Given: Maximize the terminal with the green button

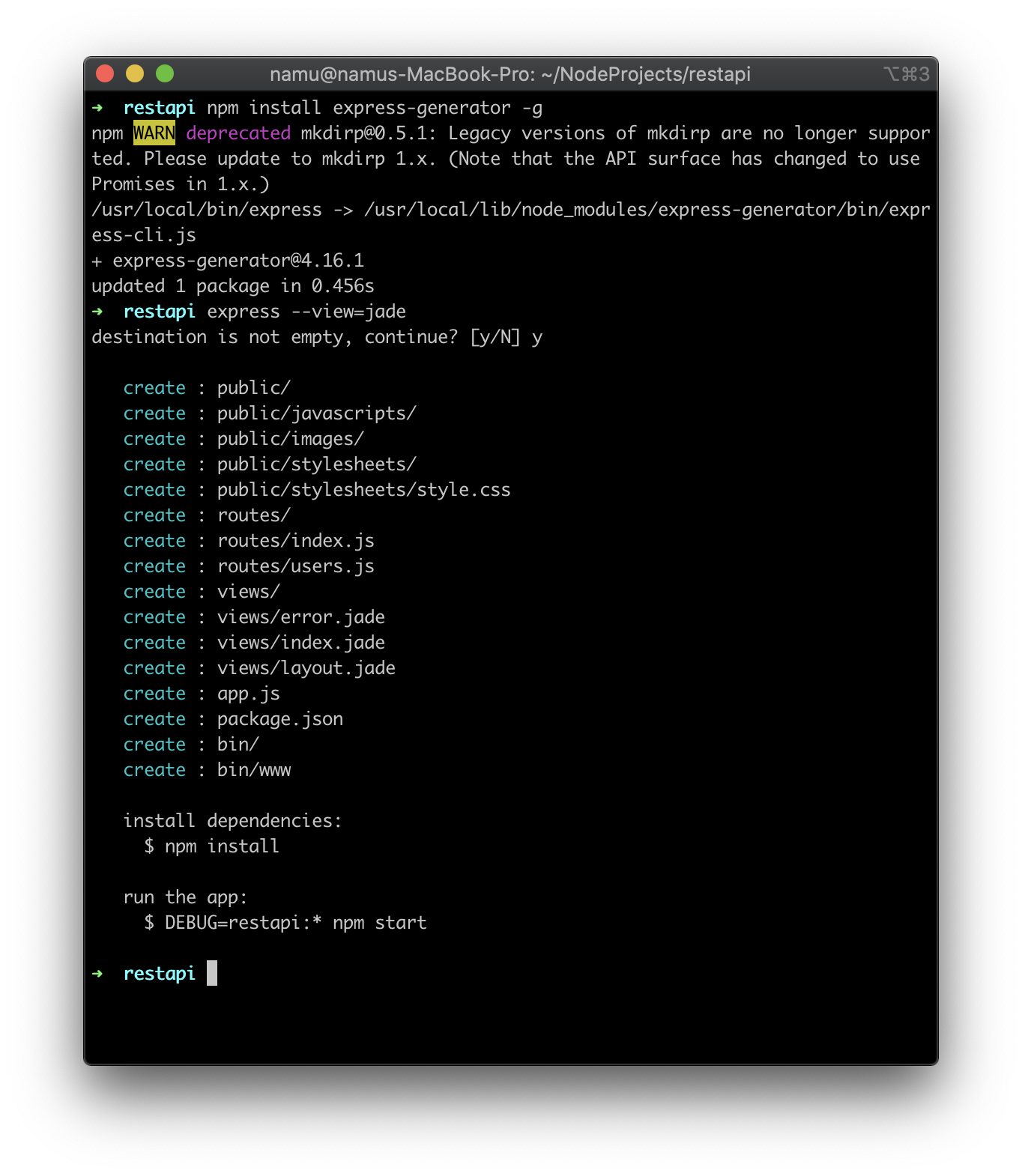Looking at the screenshot, I should (x=165, y=73).
